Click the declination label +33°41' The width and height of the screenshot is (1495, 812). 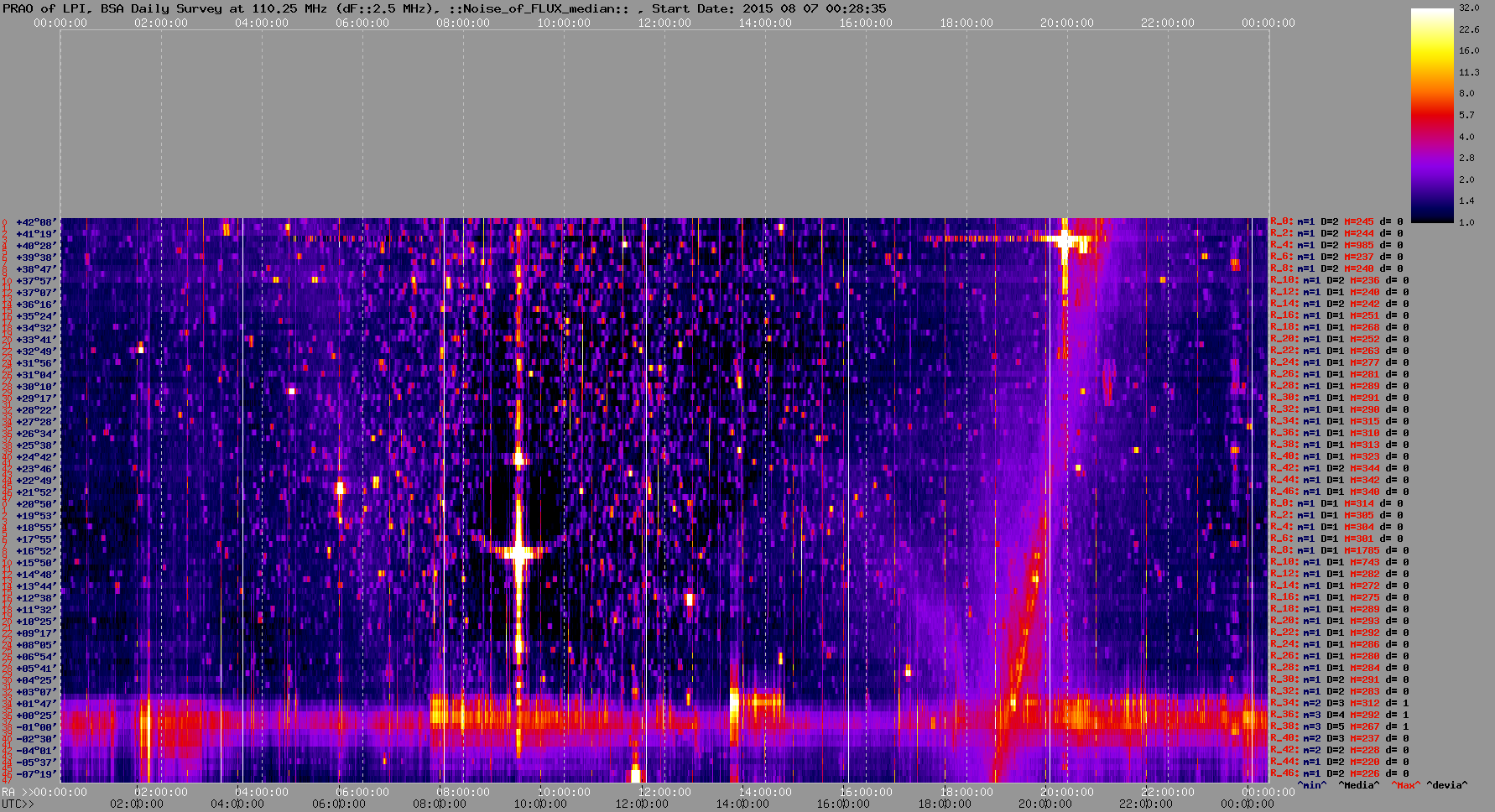point(36,340)
